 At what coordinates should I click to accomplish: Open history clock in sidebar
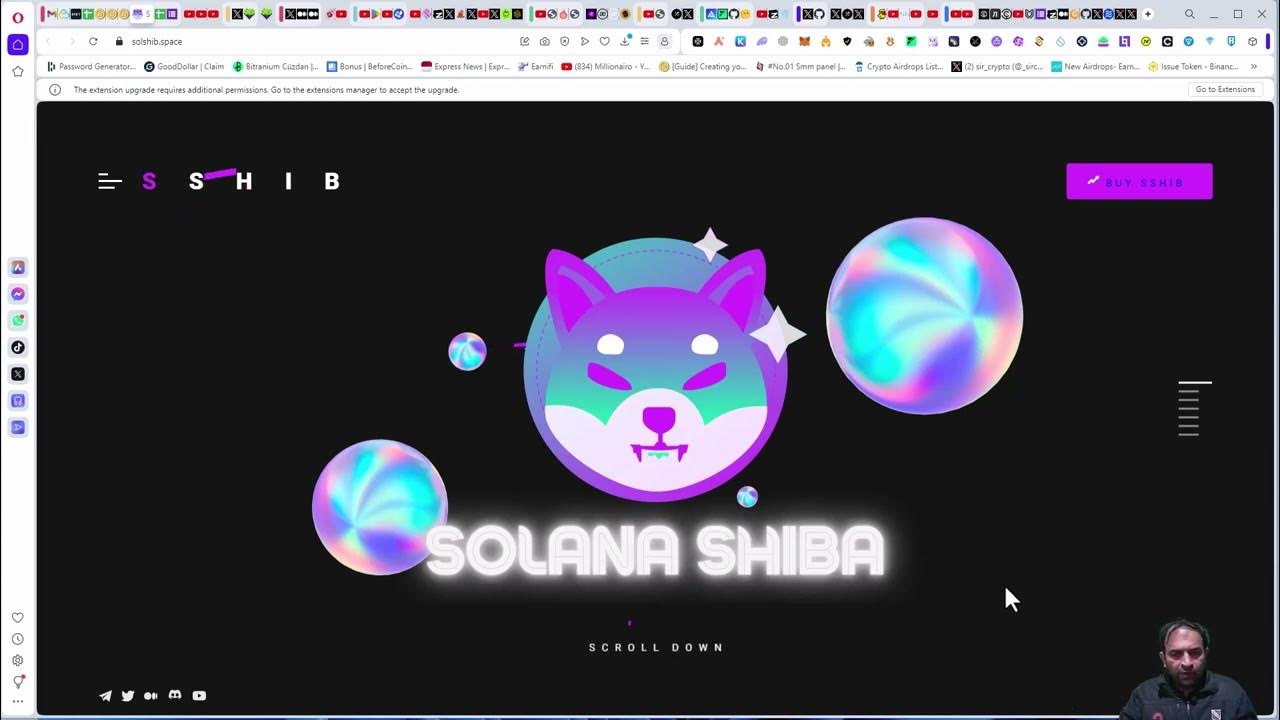point(18,639)
